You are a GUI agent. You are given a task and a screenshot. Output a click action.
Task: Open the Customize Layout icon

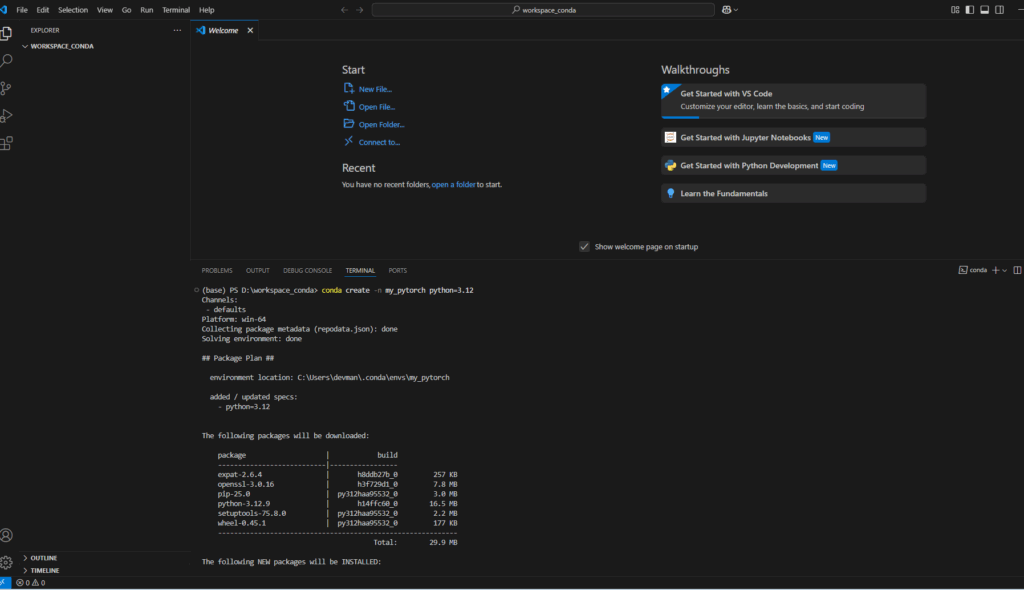(x=955, y=10)
